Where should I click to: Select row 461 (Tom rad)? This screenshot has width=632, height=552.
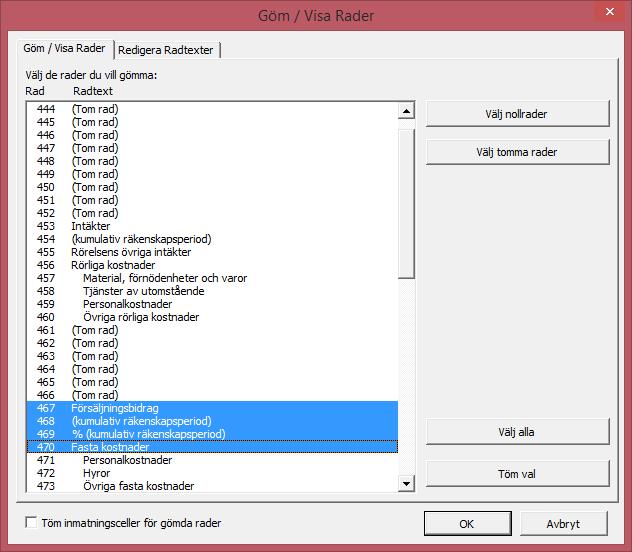[x=212, y=330]
